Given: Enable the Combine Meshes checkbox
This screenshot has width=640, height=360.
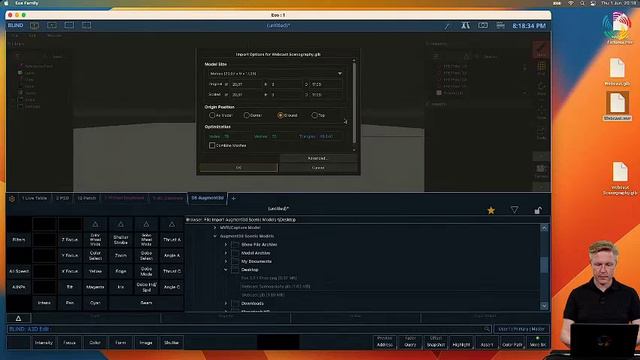Looking at the screenshot, I should [212, 145].
